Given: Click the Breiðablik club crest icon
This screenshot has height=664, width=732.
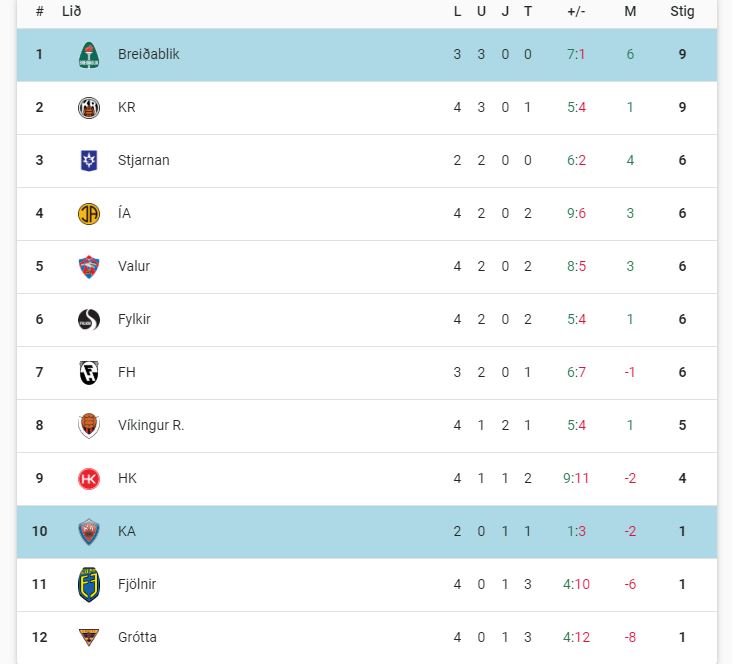Looking at the screenshot, I should [89, 55].
